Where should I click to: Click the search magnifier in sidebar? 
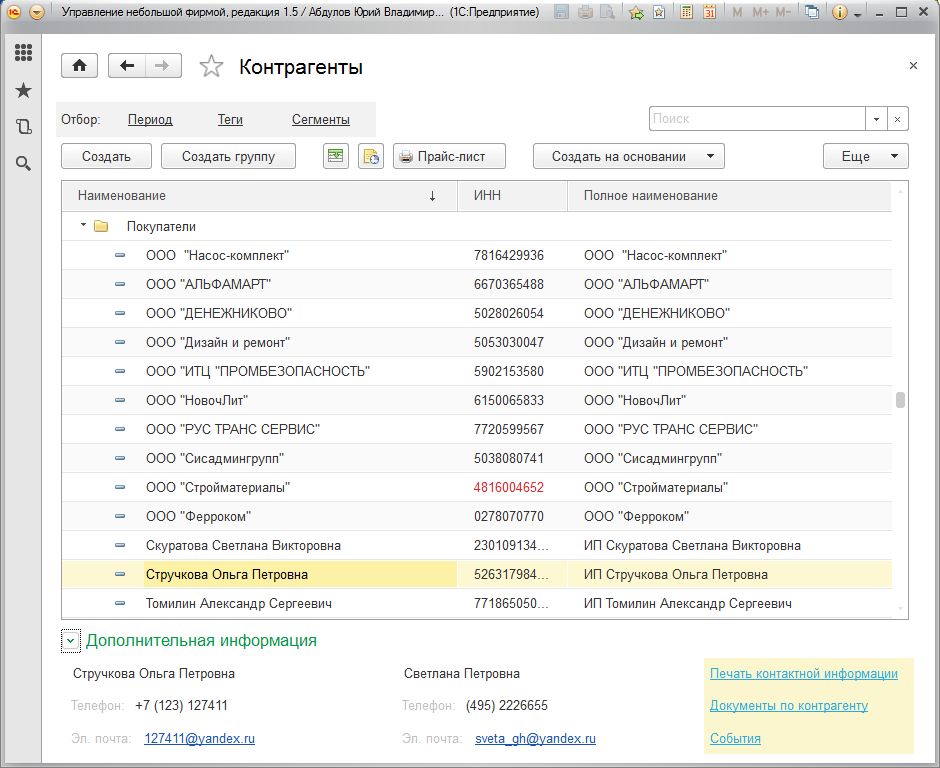click(23, 163)
